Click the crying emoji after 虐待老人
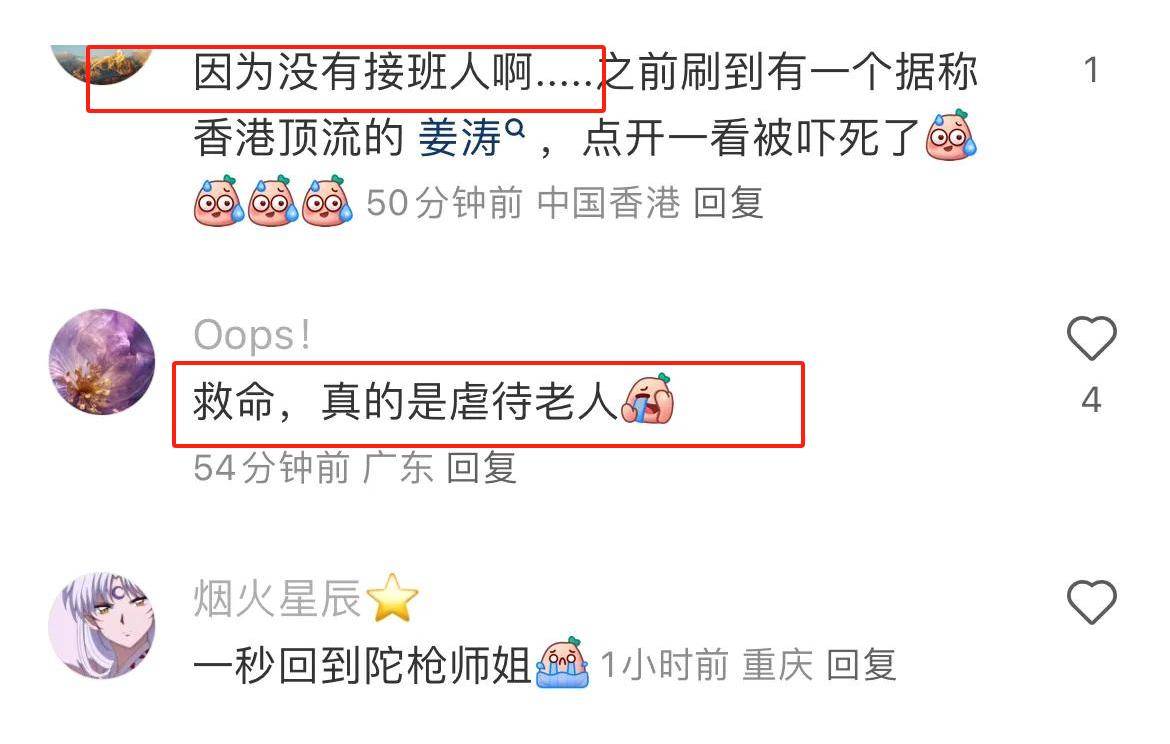This screenshot has width=1170, height=744. pyautogui.click(x=648, y=400)
